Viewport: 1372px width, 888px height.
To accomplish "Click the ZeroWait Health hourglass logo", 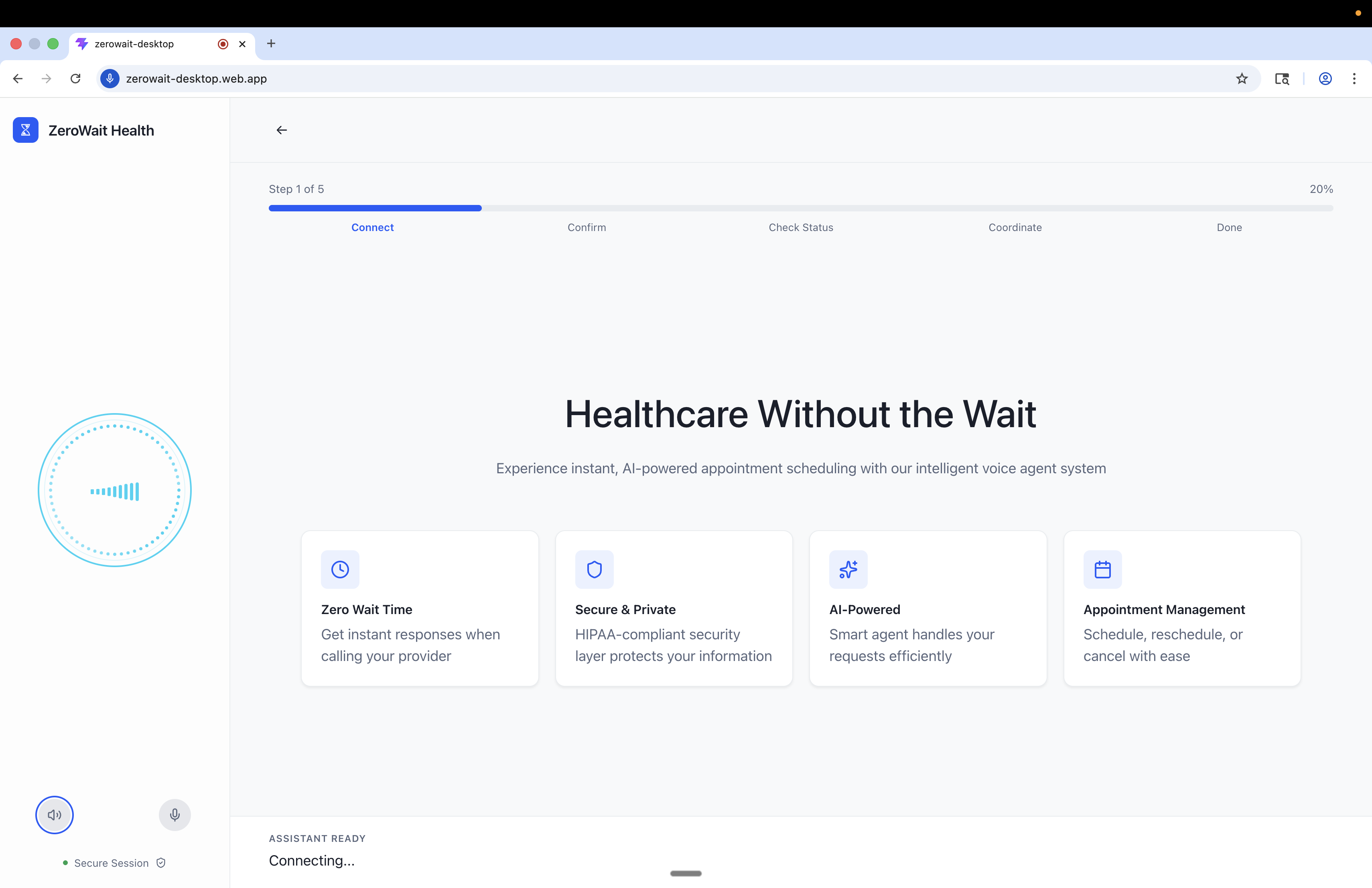I will [x=25, y=130].
